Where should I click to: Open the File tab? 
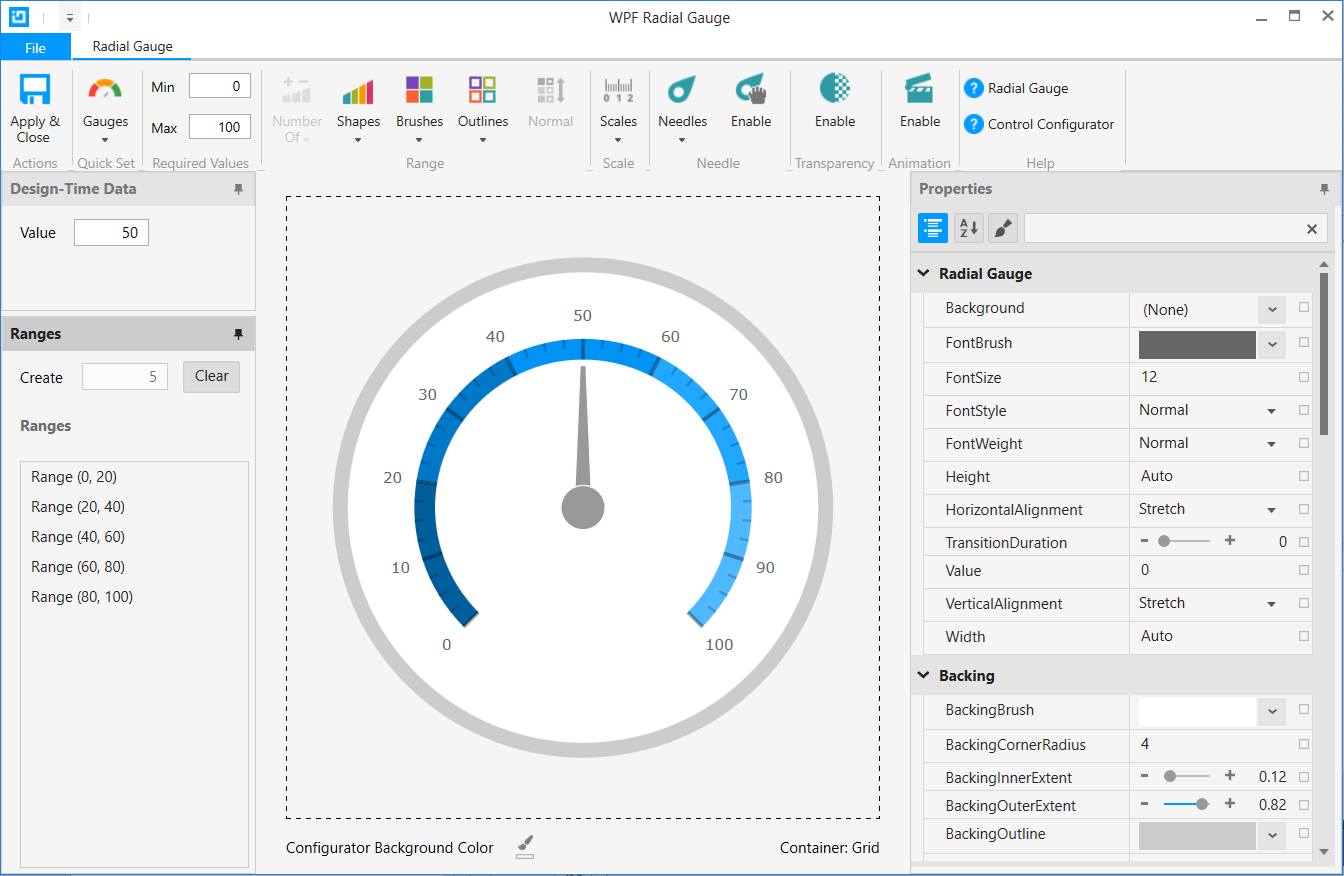click(x=35, y=47)
